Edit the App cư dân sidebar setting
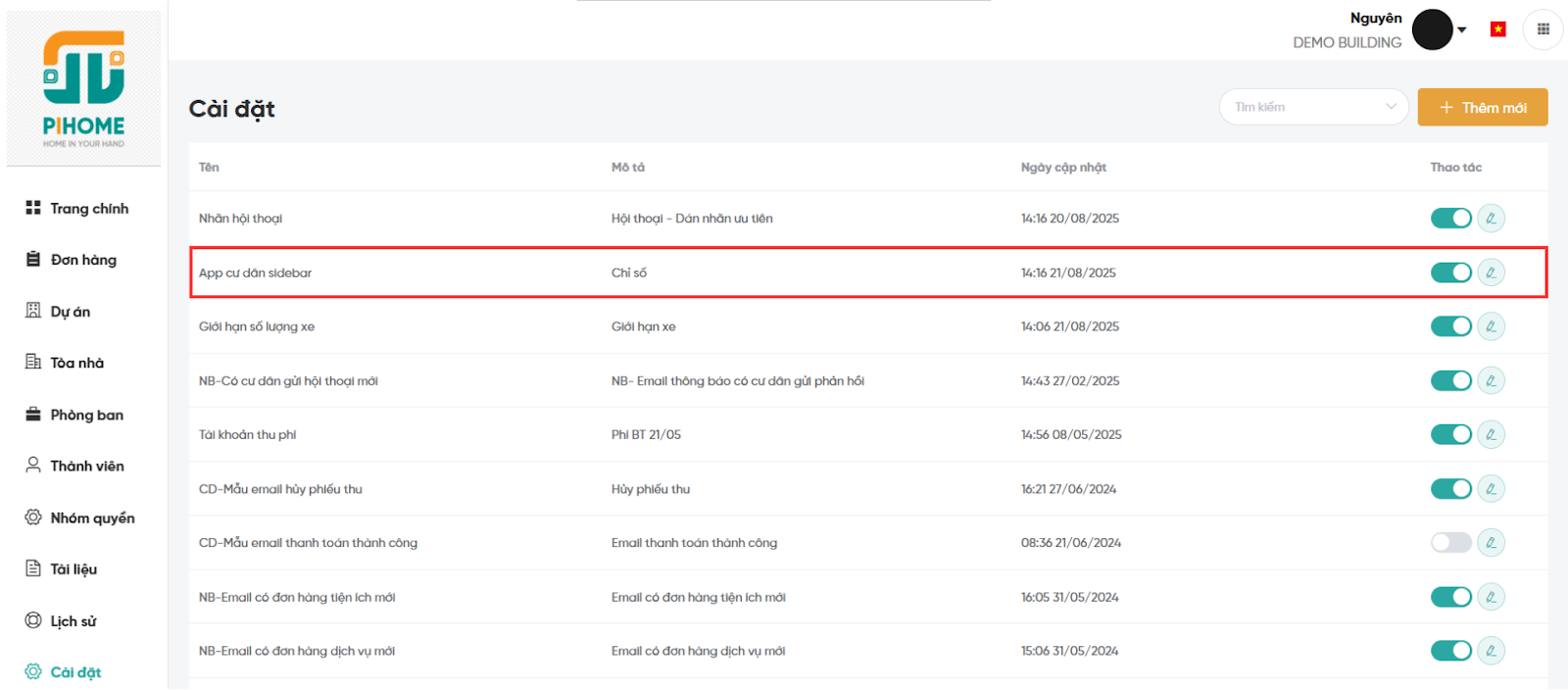The width and height of the screenshot is (1568, 690). pos(1491,272)
